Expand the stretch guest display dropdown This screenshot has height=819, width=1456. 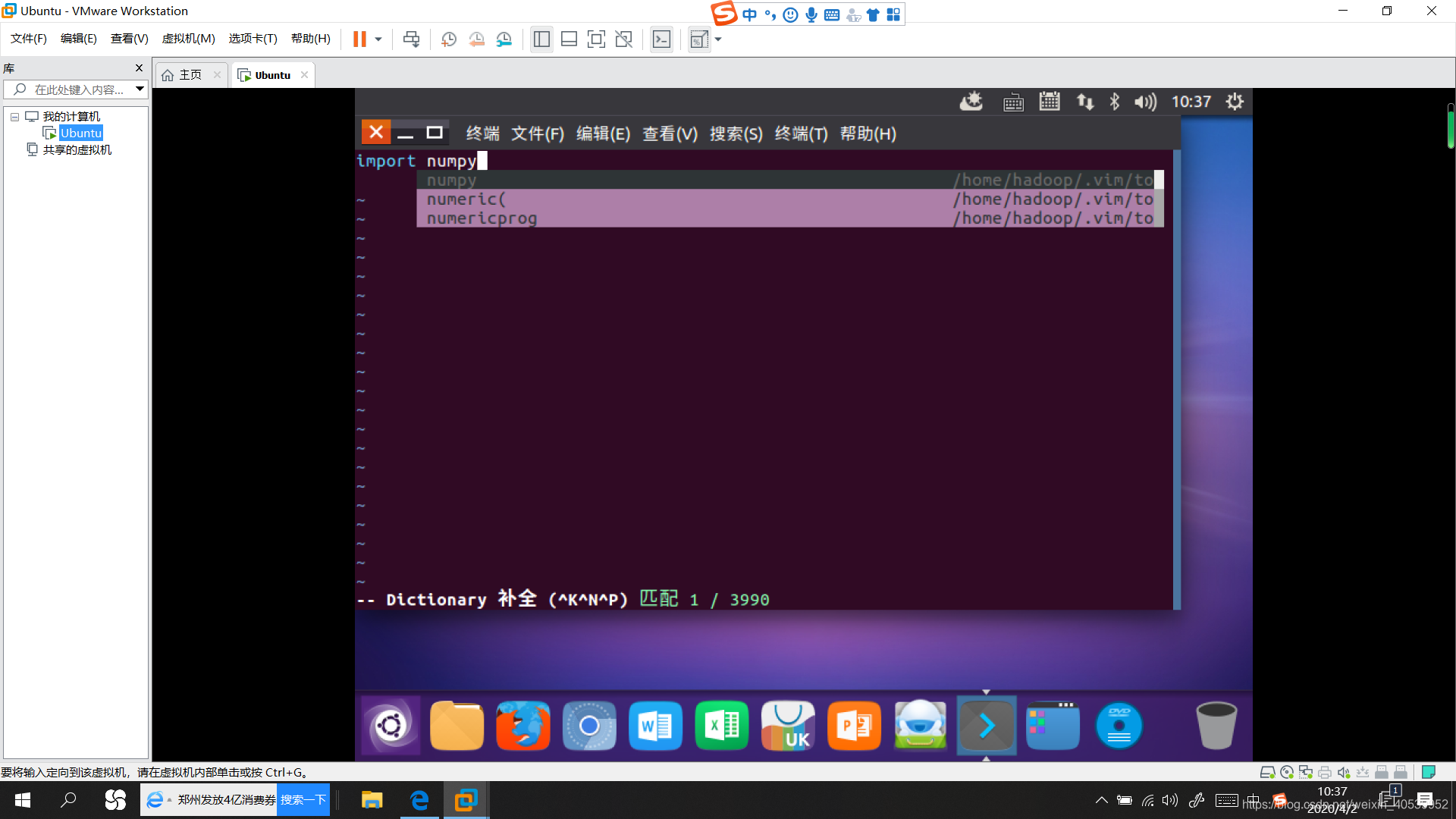click(x=718, y=40)
